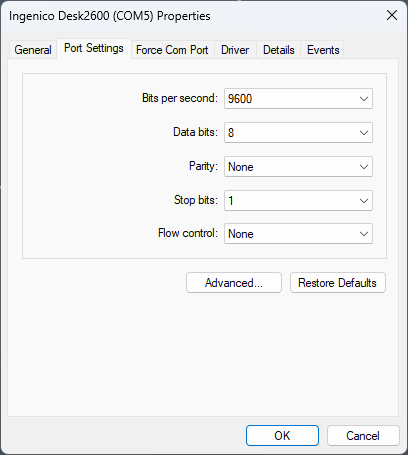
Task: Switch to the Details tab
Action: [x=279, y=50]
